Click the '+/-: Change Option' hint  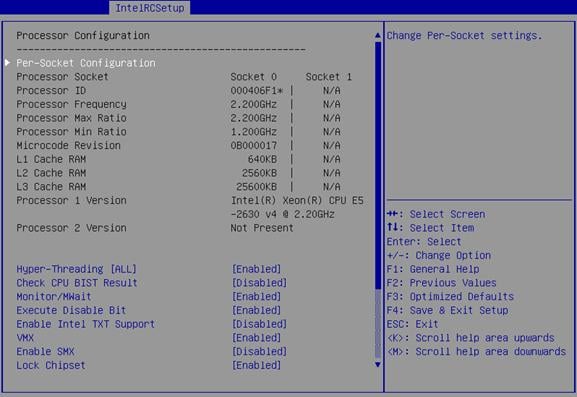click(x=439, y=255)
